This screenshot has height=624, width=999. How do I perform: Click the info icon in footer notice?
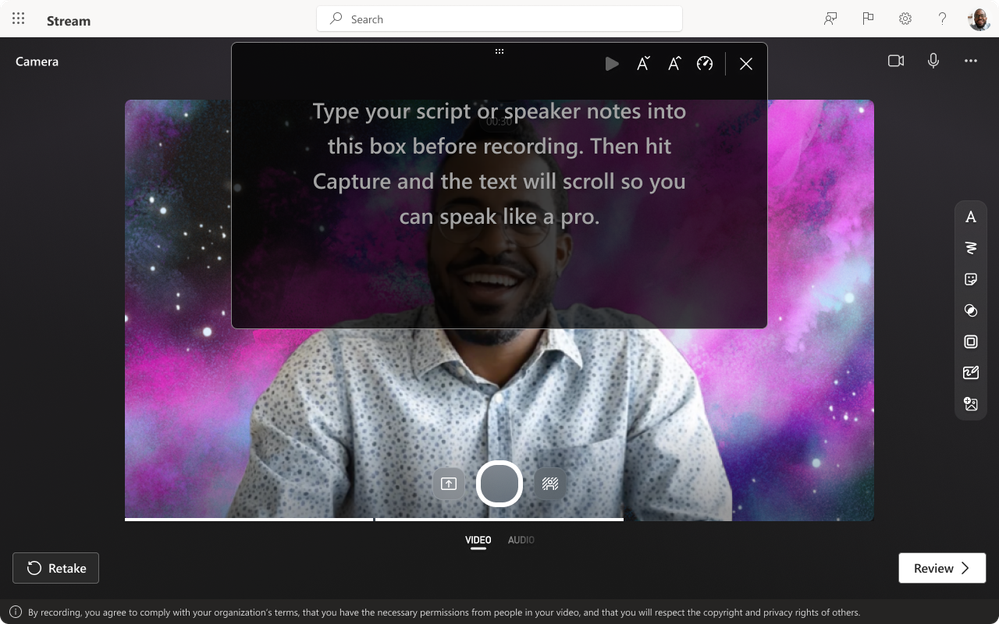[x=15, y=612]
